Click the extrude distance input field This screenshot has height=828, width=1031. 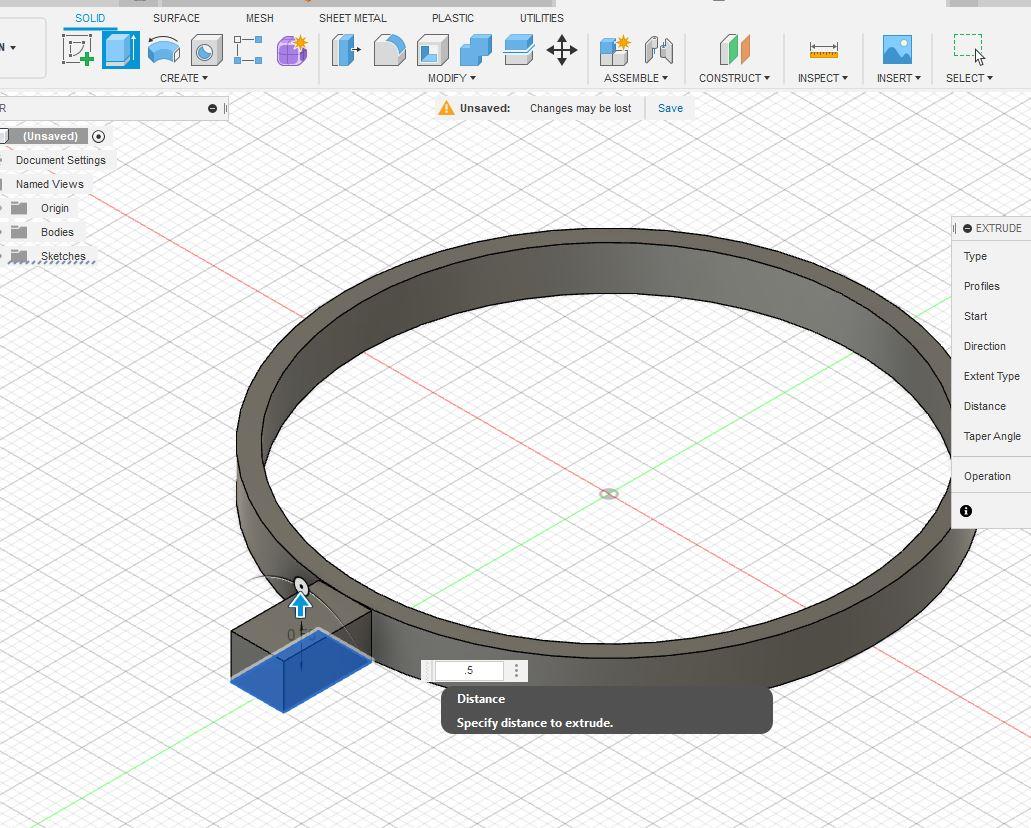click(470, 670)
